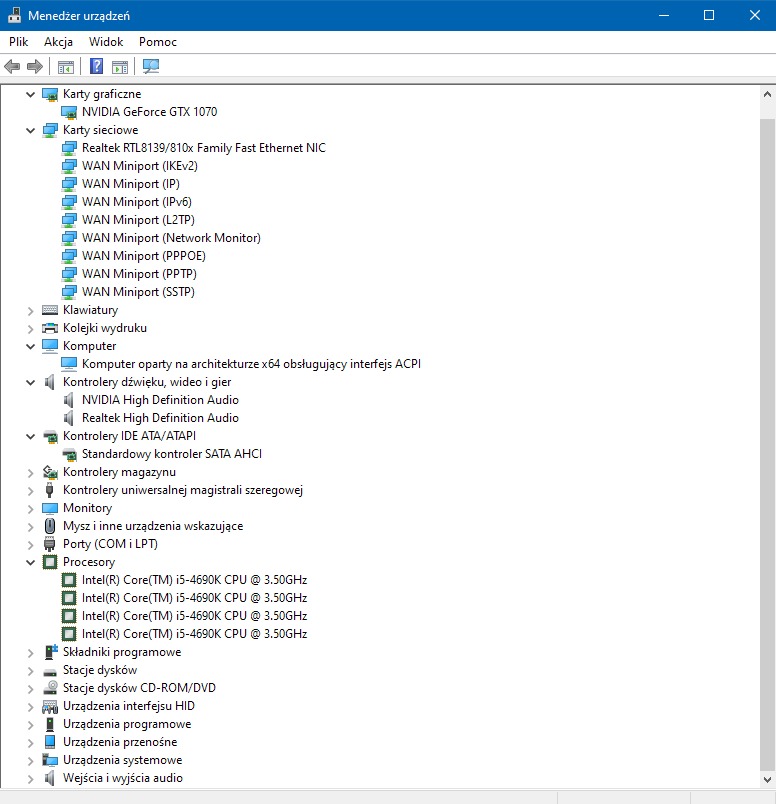The height and width of the screenshot is (804, 776).
Task: Expand the Urządzenia przenośne category
Action: (30, 742)
